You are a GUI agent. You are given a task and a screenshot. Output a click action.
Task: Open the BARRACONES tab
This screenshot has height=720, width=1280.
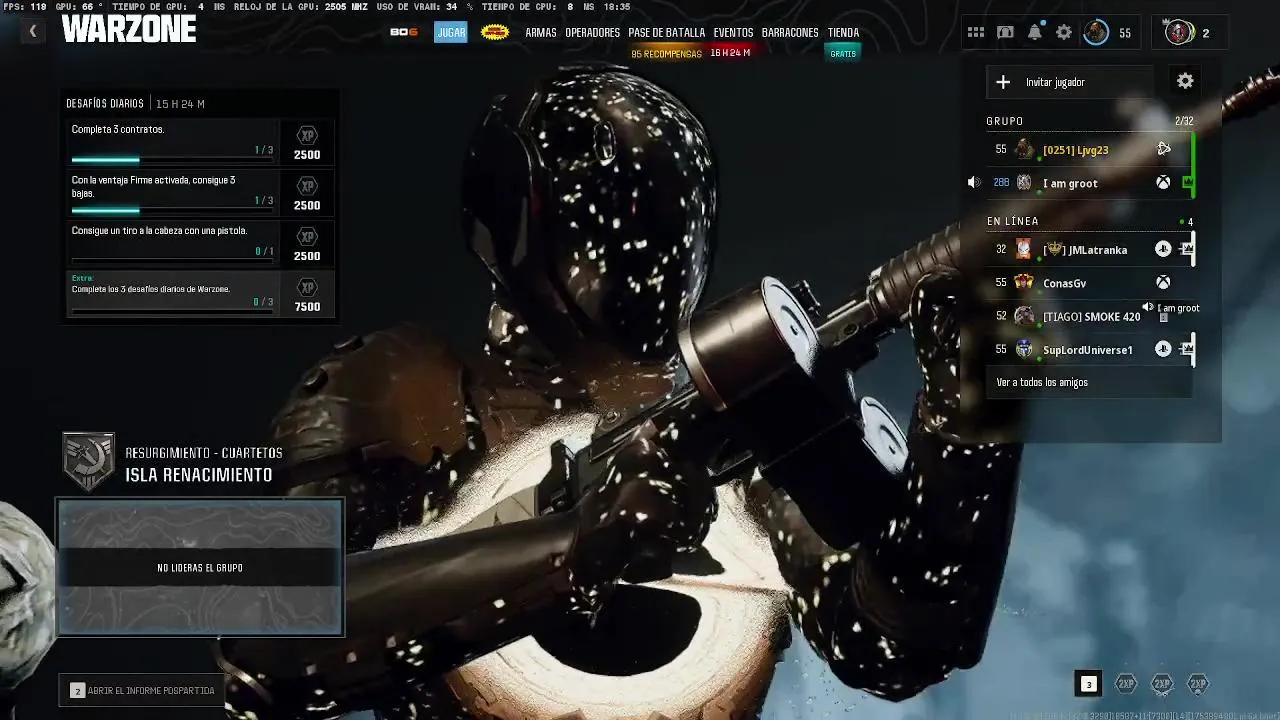pyautogui.click(x=790, y=33)
